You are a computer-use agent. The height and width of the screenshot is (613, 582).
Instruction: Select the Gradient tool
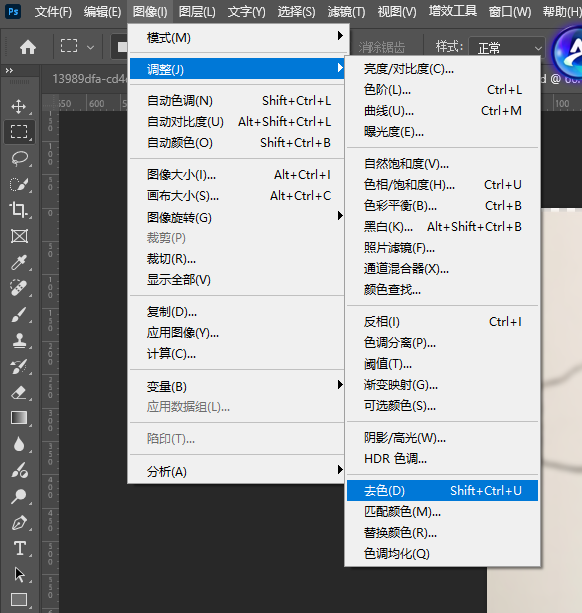coord(19,418)
